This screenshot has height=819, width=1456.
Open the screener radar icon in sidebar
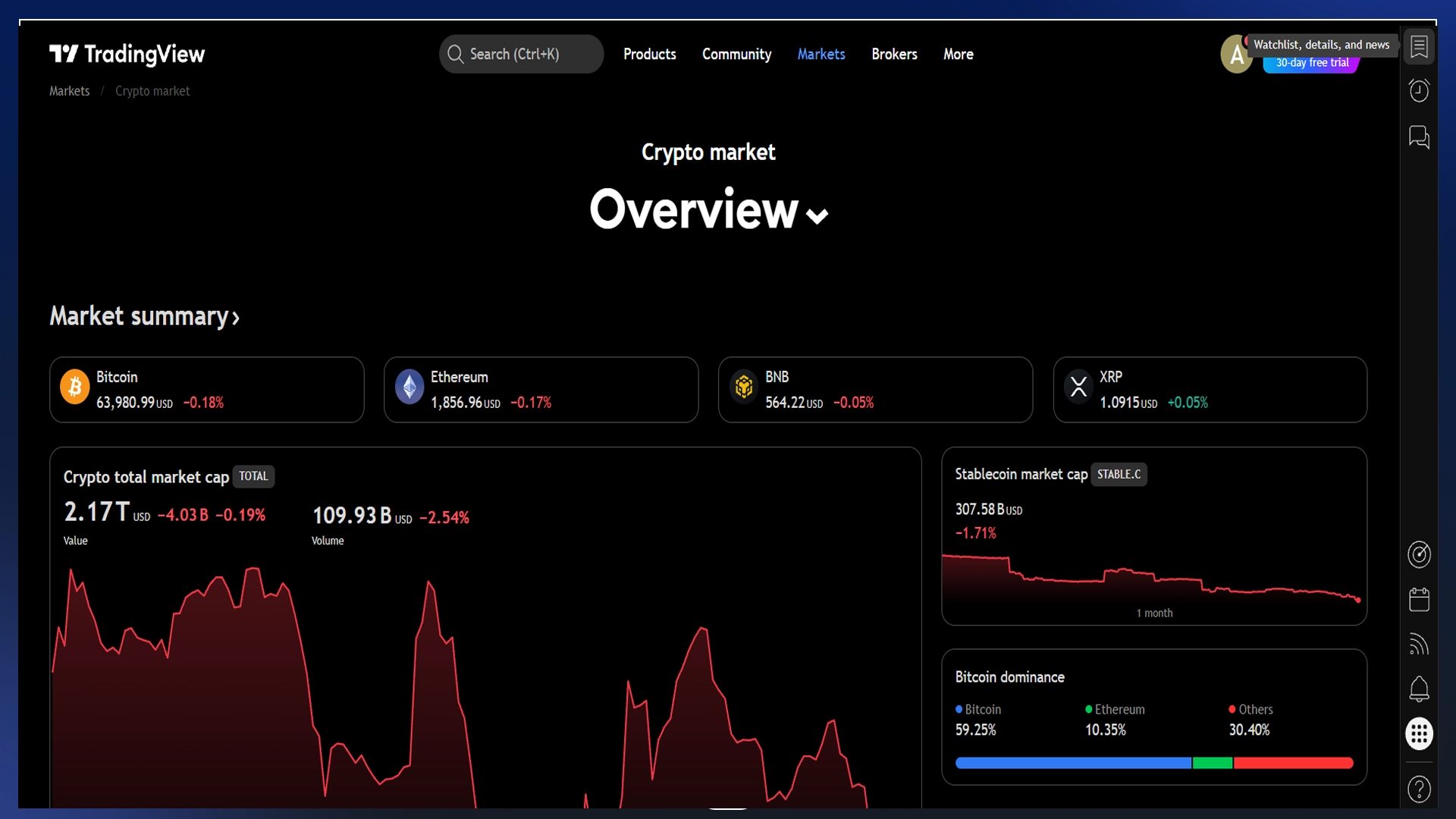[1419, 554]
